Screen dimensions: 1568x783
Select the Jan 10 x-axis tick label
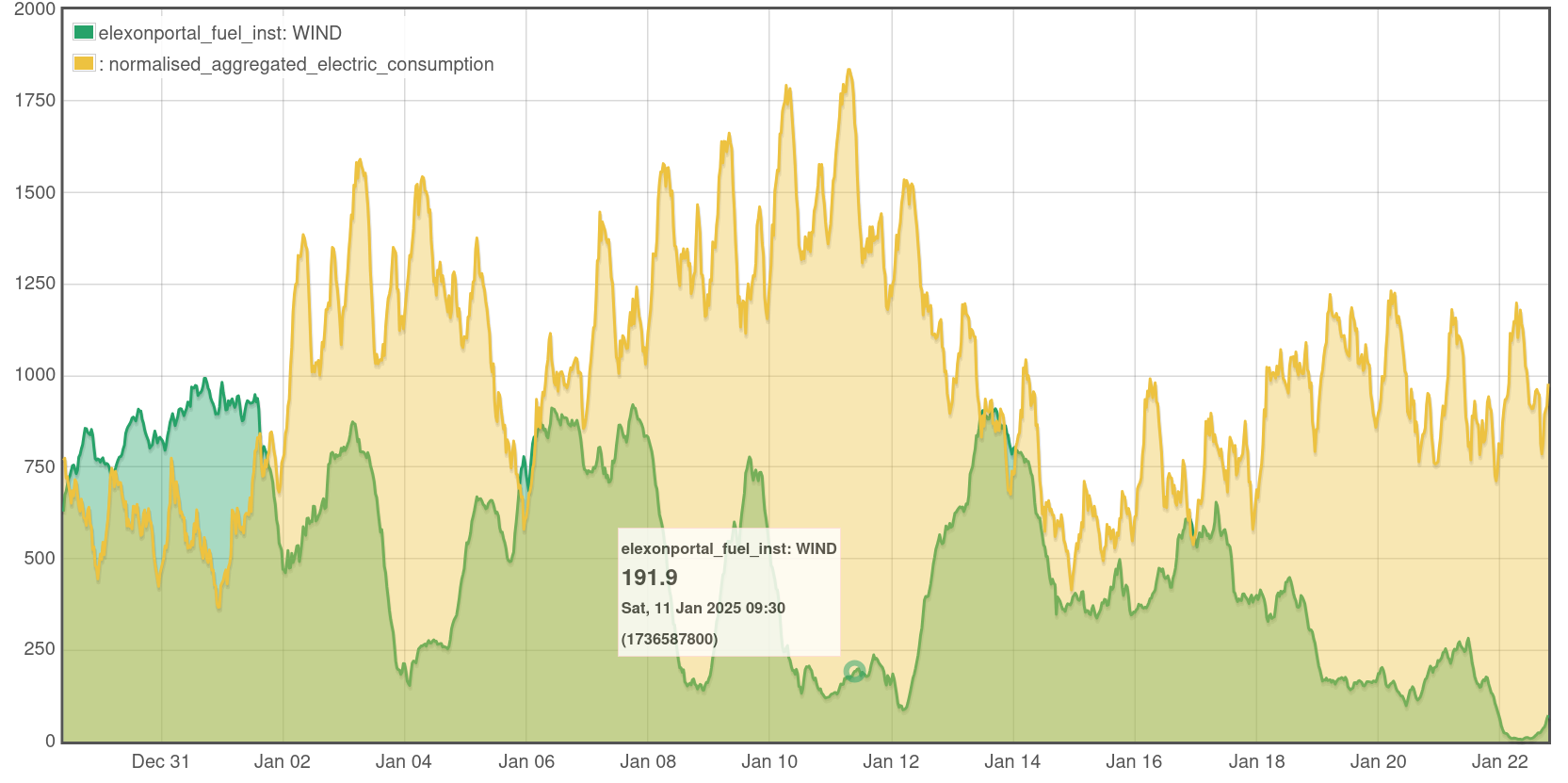click(x=768, y=761)
